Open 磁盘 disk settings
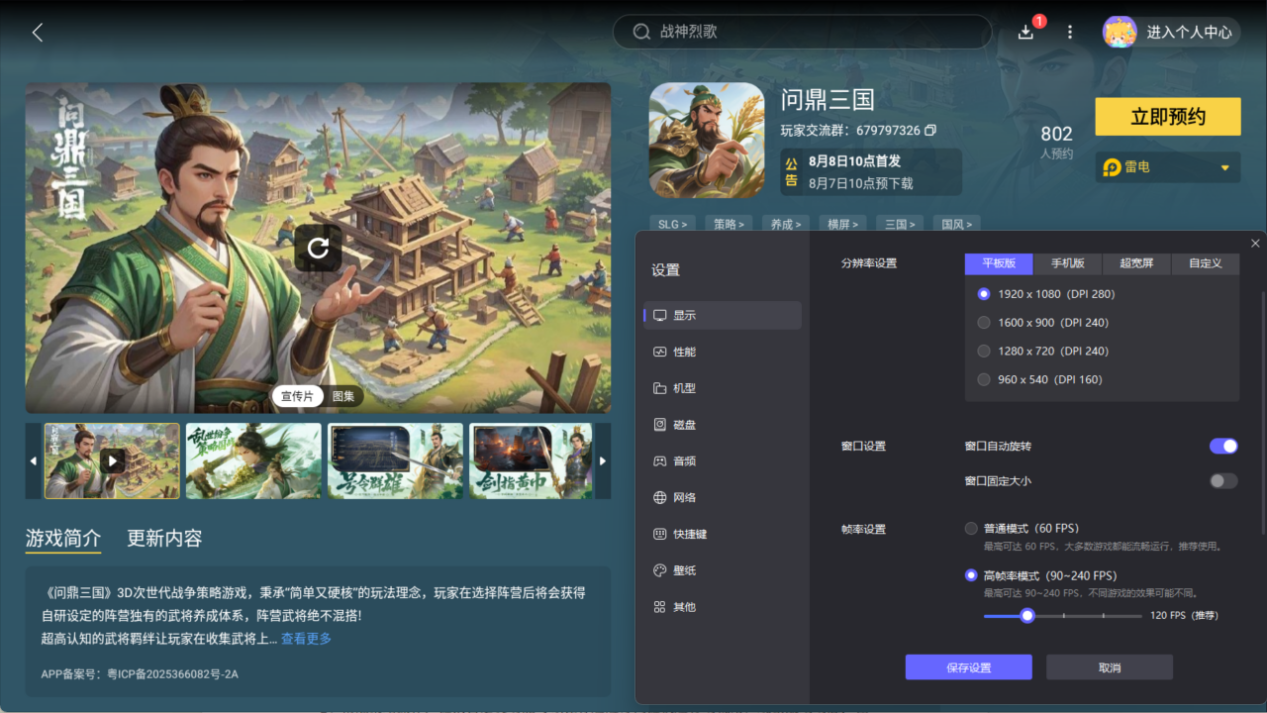 723,425
